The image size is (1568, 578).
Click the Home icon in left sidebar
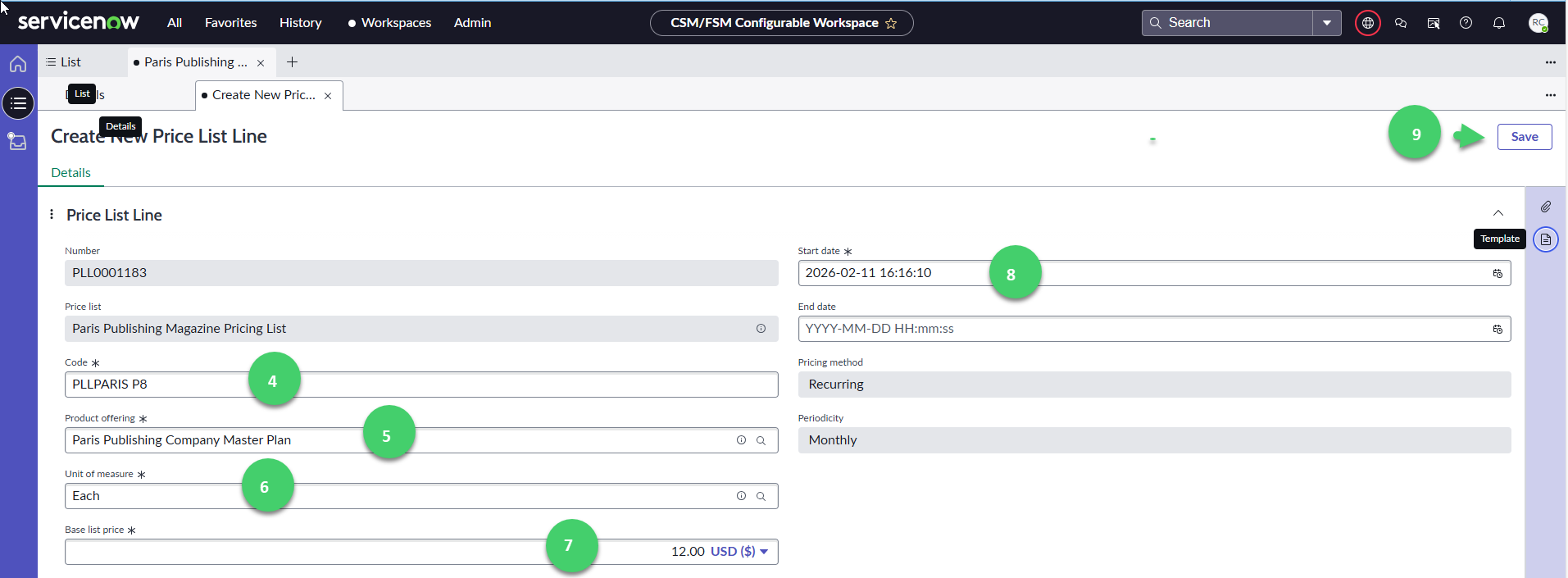click(x=18, y=64)
